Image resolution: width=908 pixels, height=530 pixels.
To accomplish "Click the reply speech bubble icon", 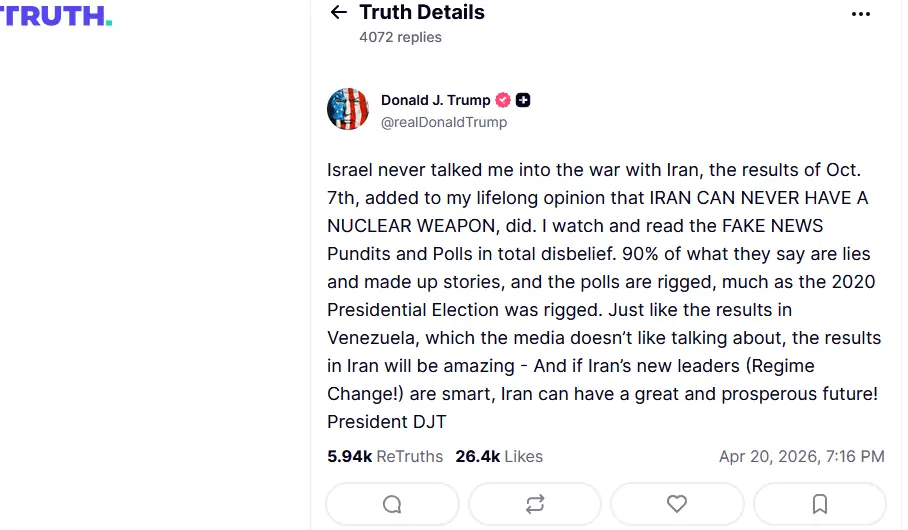I will click(392, 504).
